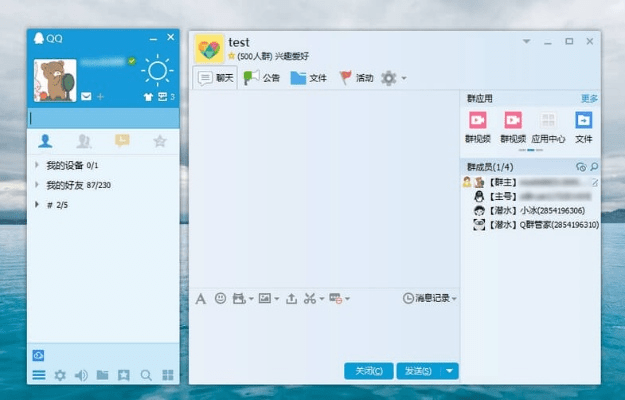Click the 更多 link in group apps
Image resolution: width=625 pixels, height=400 pixels.
(x=590, y=99)
